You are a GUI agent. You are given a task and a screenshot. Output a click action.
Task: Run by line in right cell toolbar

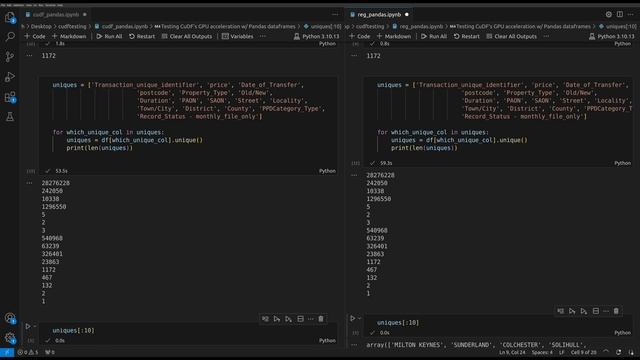coord(561,311)
